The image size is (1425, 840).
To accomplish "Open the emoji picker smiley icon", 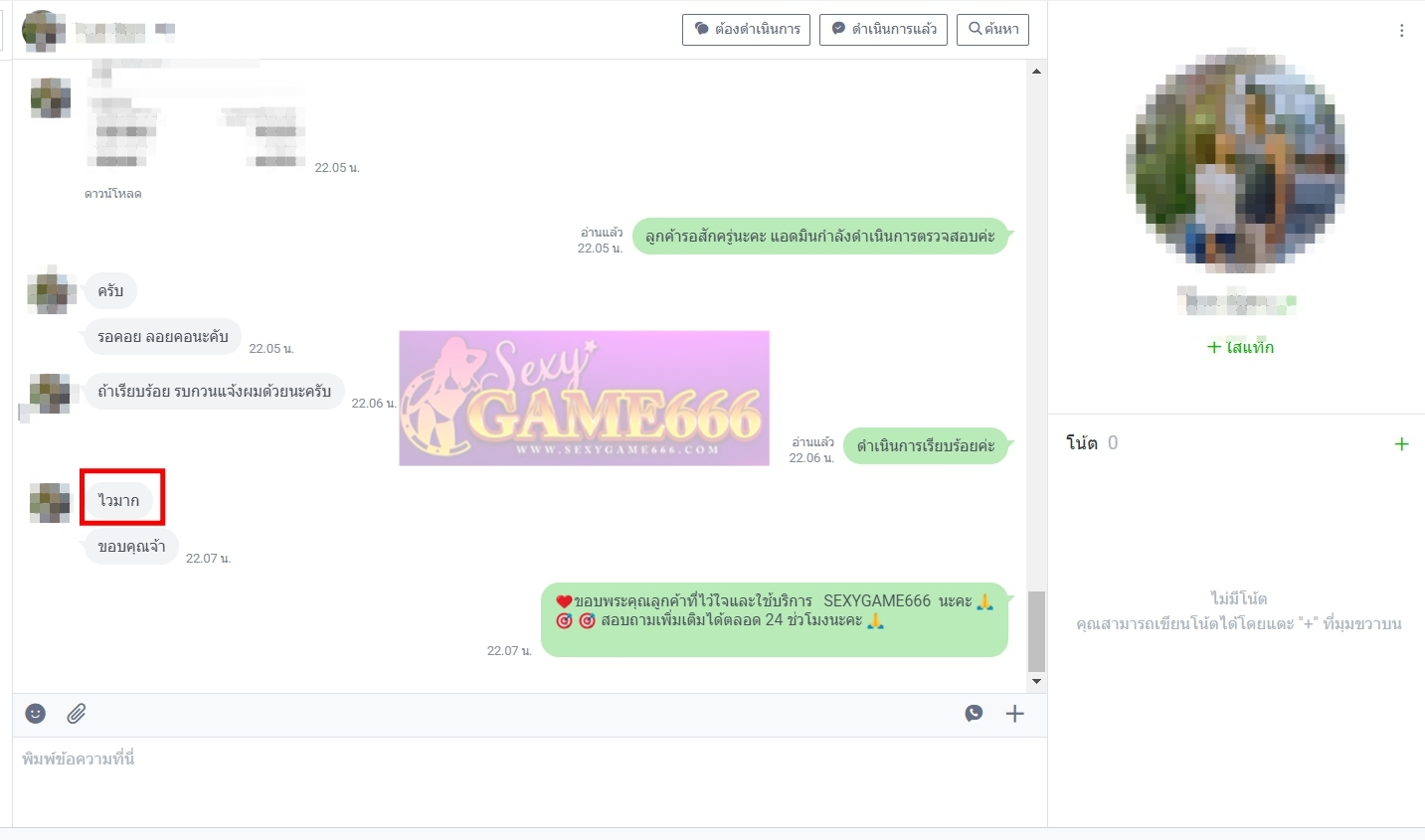I will 36,714.
